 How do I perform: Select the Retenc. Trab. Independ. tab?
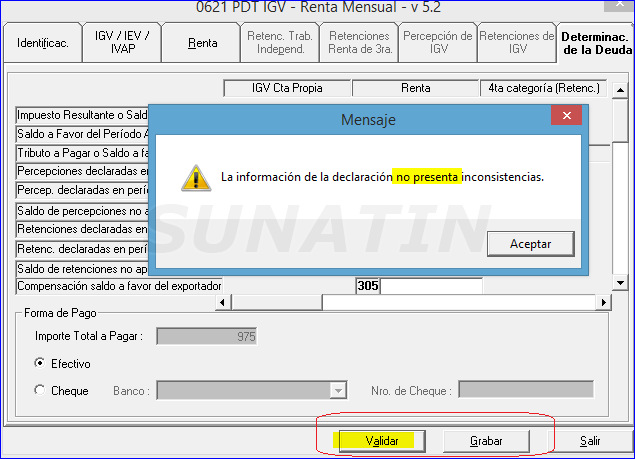[x=280, y=43]
